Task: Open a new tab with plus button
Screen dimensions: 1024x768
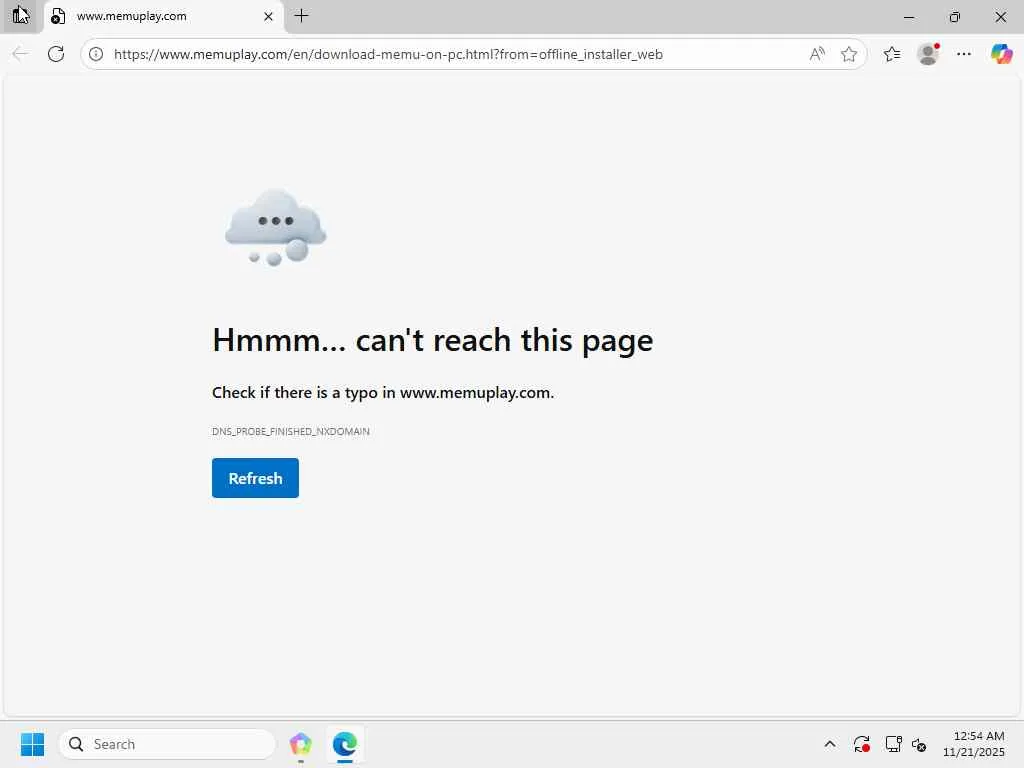Action: point(301,16)
